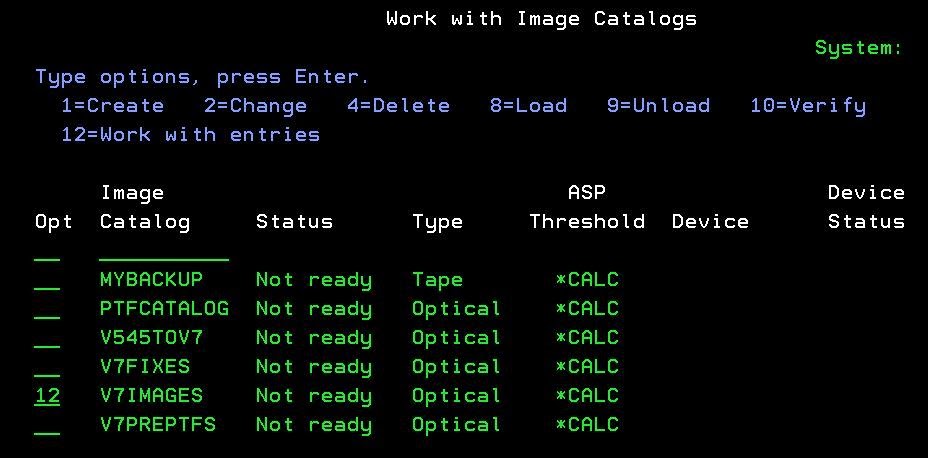Click the 8=Load option text
The width and height of the screenshot is (928, 458).
pyautogui.click(x=528, y=106)
